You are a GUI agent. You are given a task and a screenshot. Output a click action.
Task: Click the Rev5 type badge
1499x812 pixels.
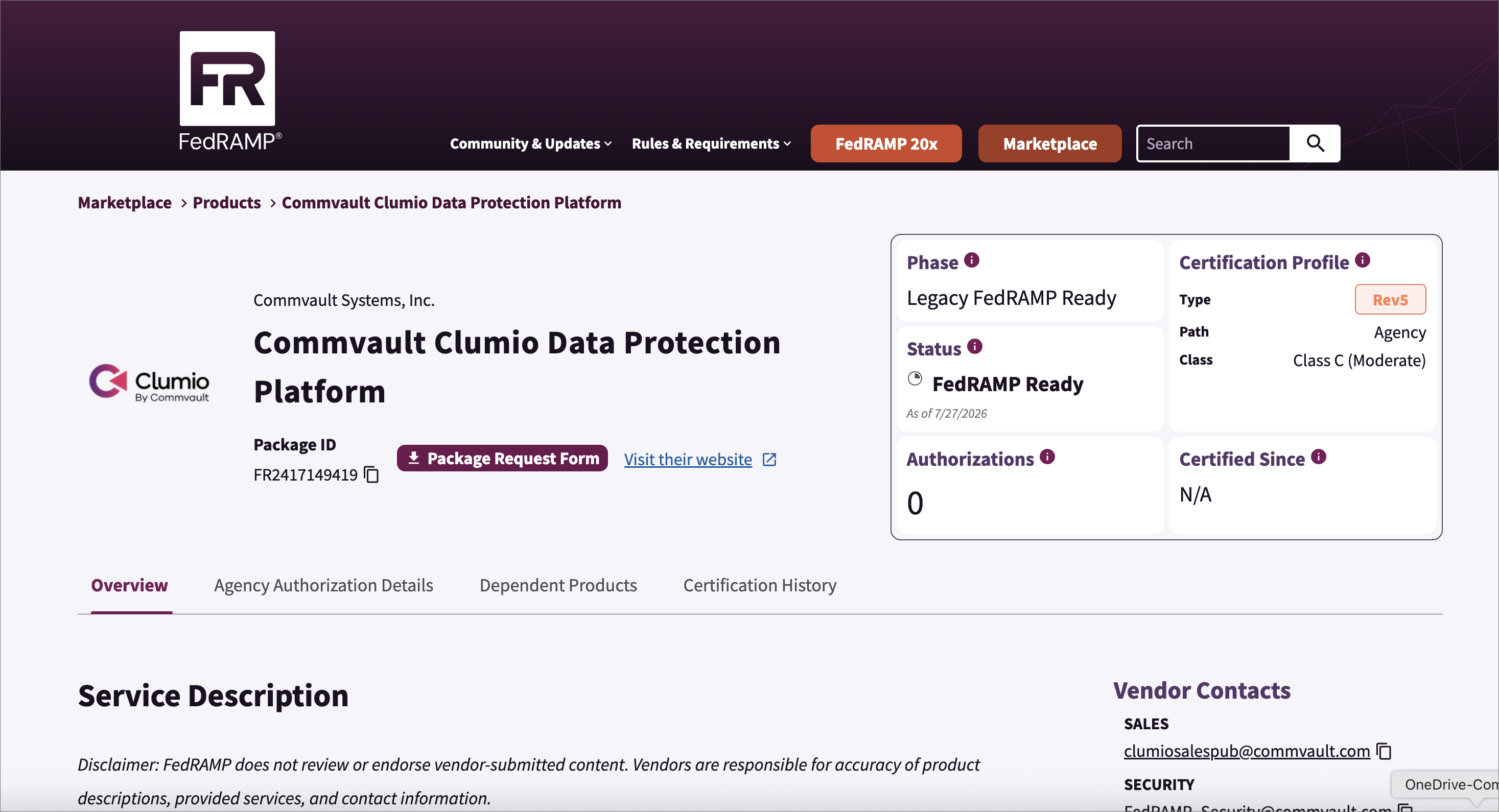(1390, 300)
